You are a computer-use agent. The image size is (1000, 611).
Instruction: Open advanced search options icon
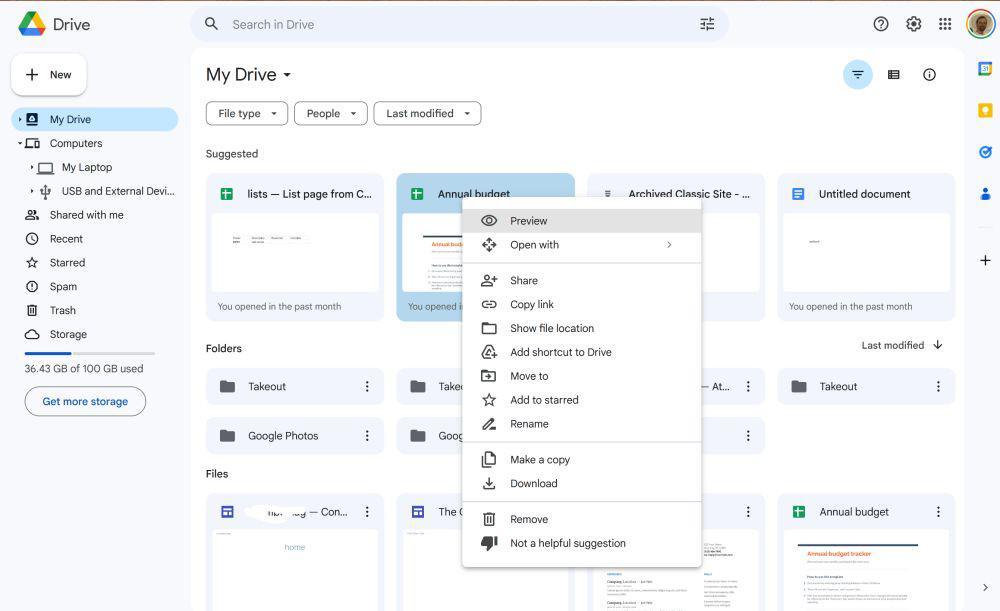coord(707,24)
